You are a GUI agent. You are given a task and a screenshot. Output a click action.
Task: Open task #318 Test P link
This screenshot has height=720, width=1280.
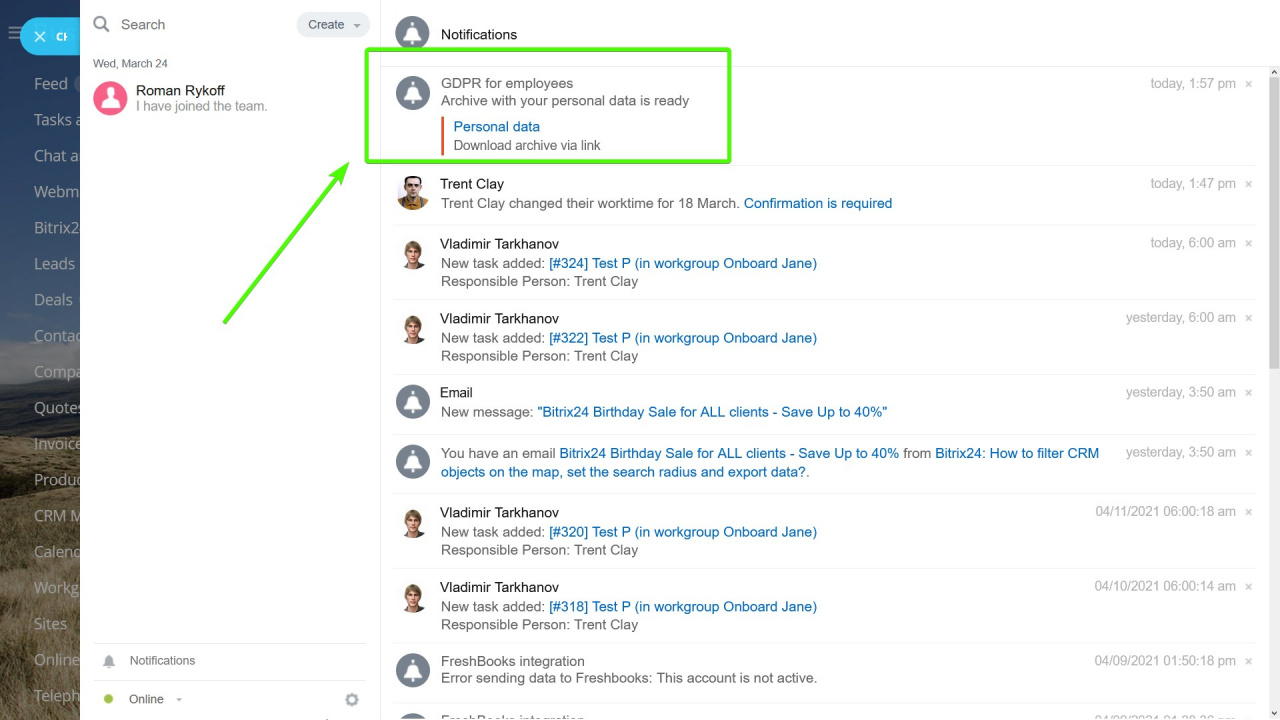(682, 607)
